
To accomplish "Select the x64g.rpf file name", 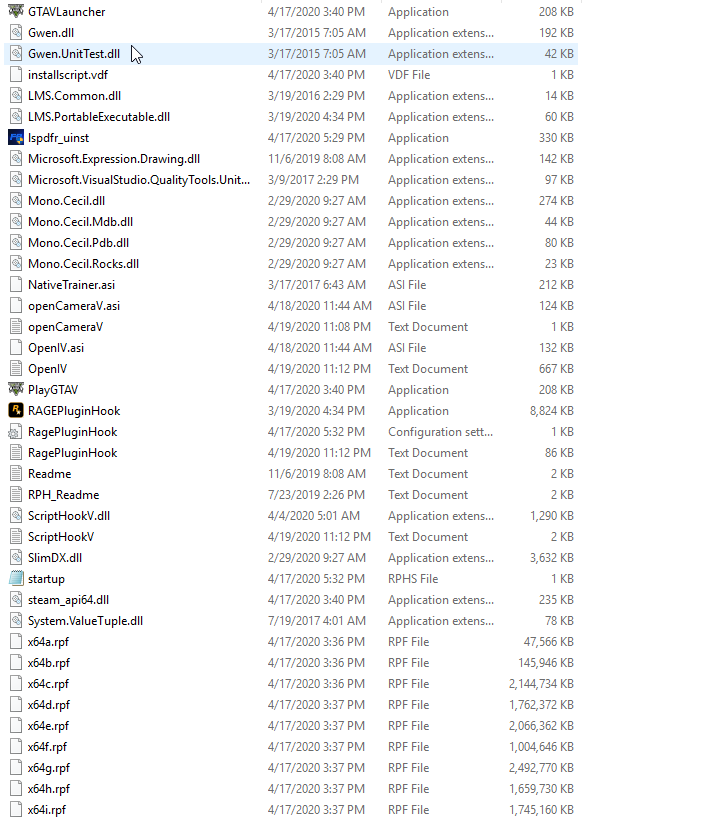I will pyautogui.click(x=49, y=768).
